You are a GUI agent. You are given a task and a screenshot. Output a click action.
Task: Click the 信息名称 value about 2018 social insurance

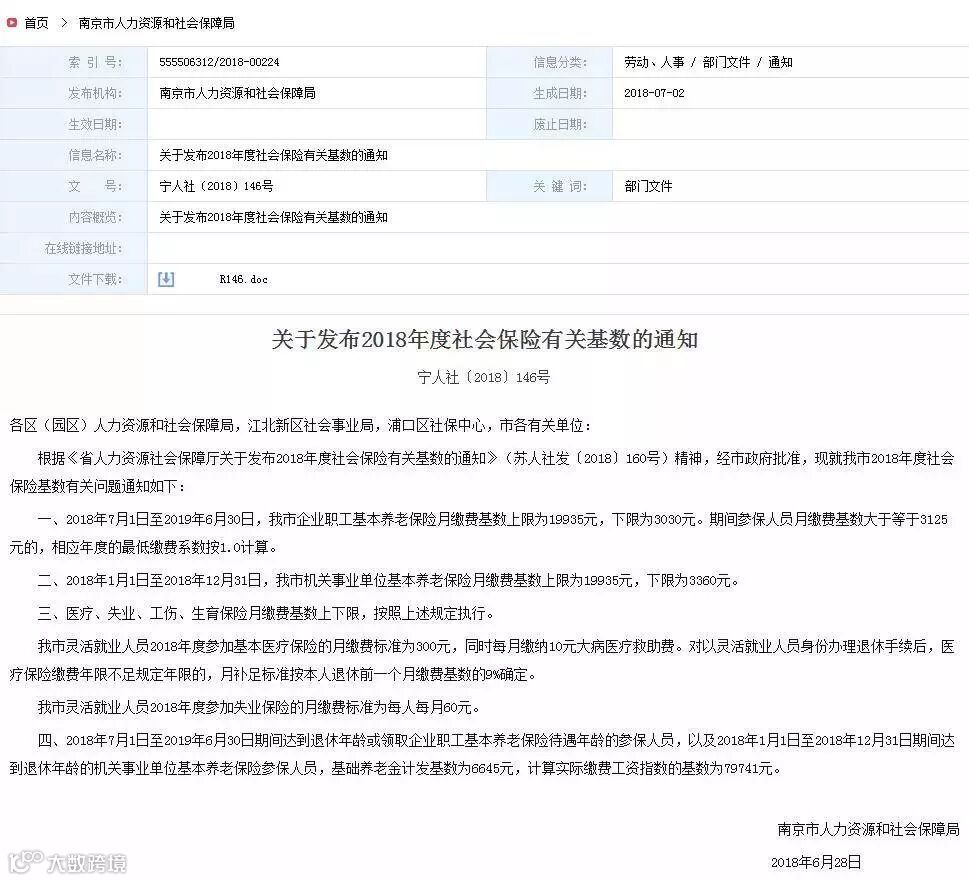click(273, 155)
